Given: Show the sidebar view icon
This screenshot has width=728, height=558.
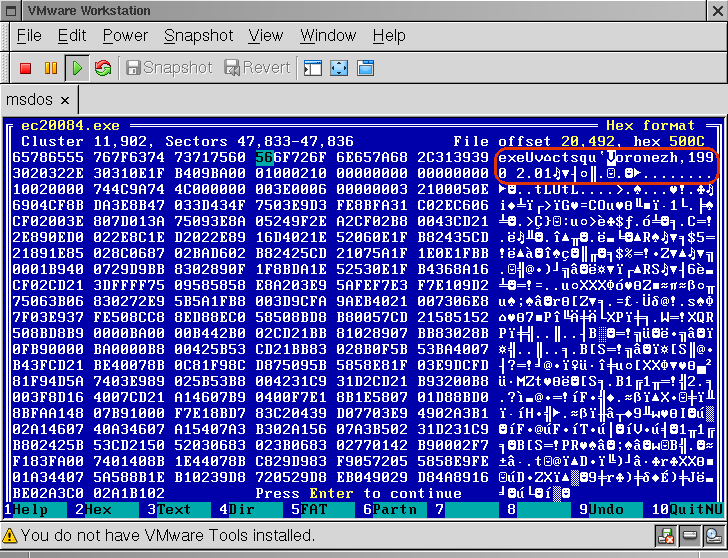Looking at the screenshot, I should click(312, 68).
